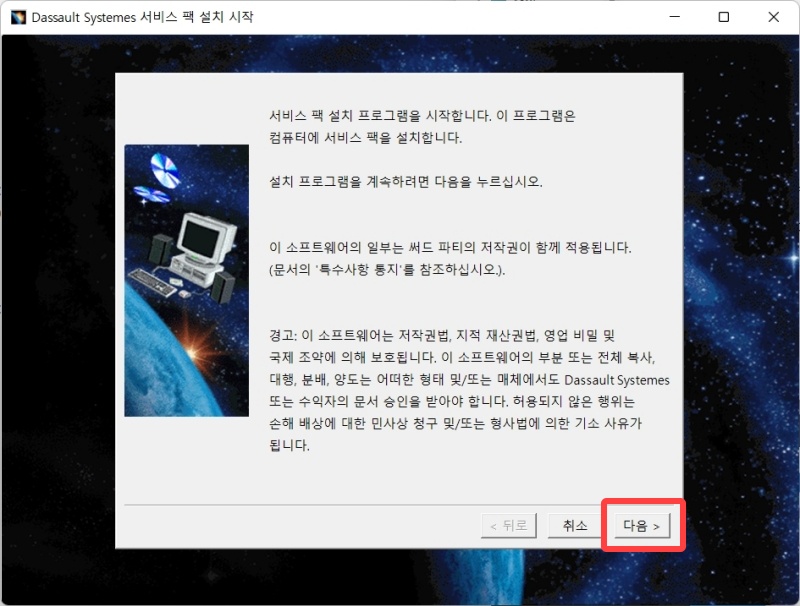This screenshot has width=800, height=606.
Task: Click the line '컴퓨터에 서비스 팩을 설치합니다.'
Action: pyautogui.click(x=365, y=137)
